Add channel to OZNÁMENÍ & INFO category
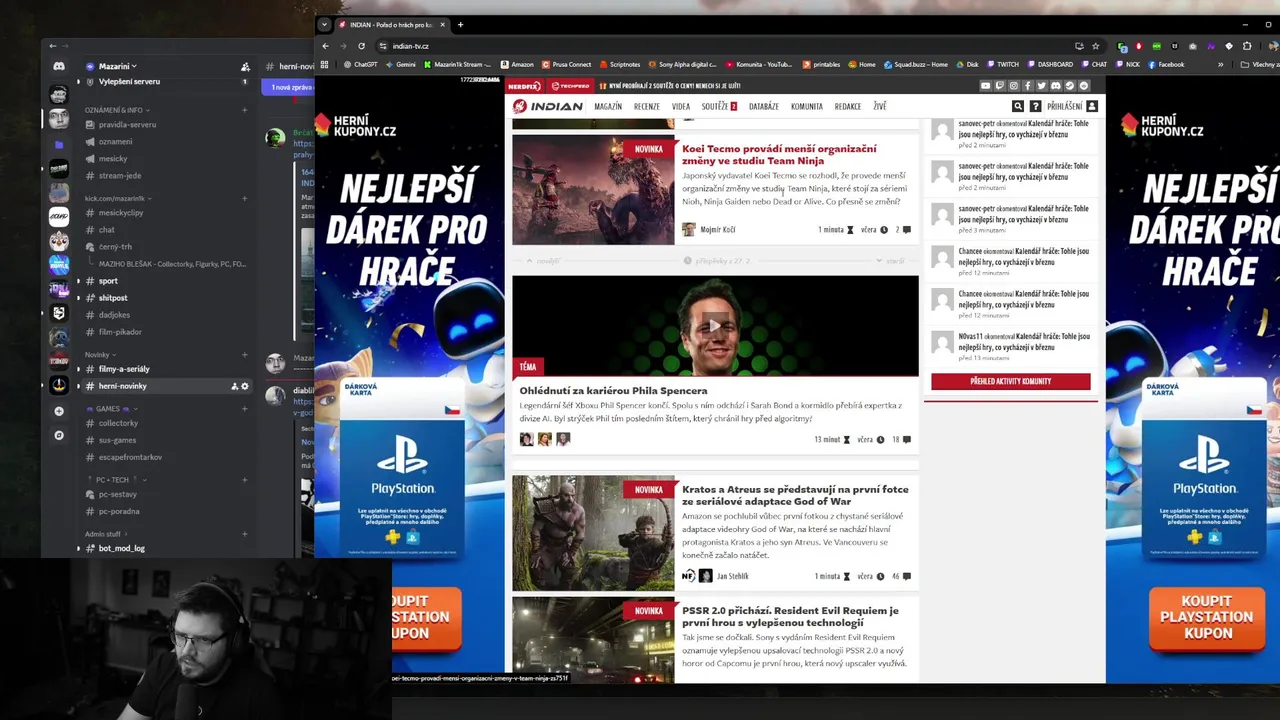This screenshot has height=720, width=1280. pos(245,110)
